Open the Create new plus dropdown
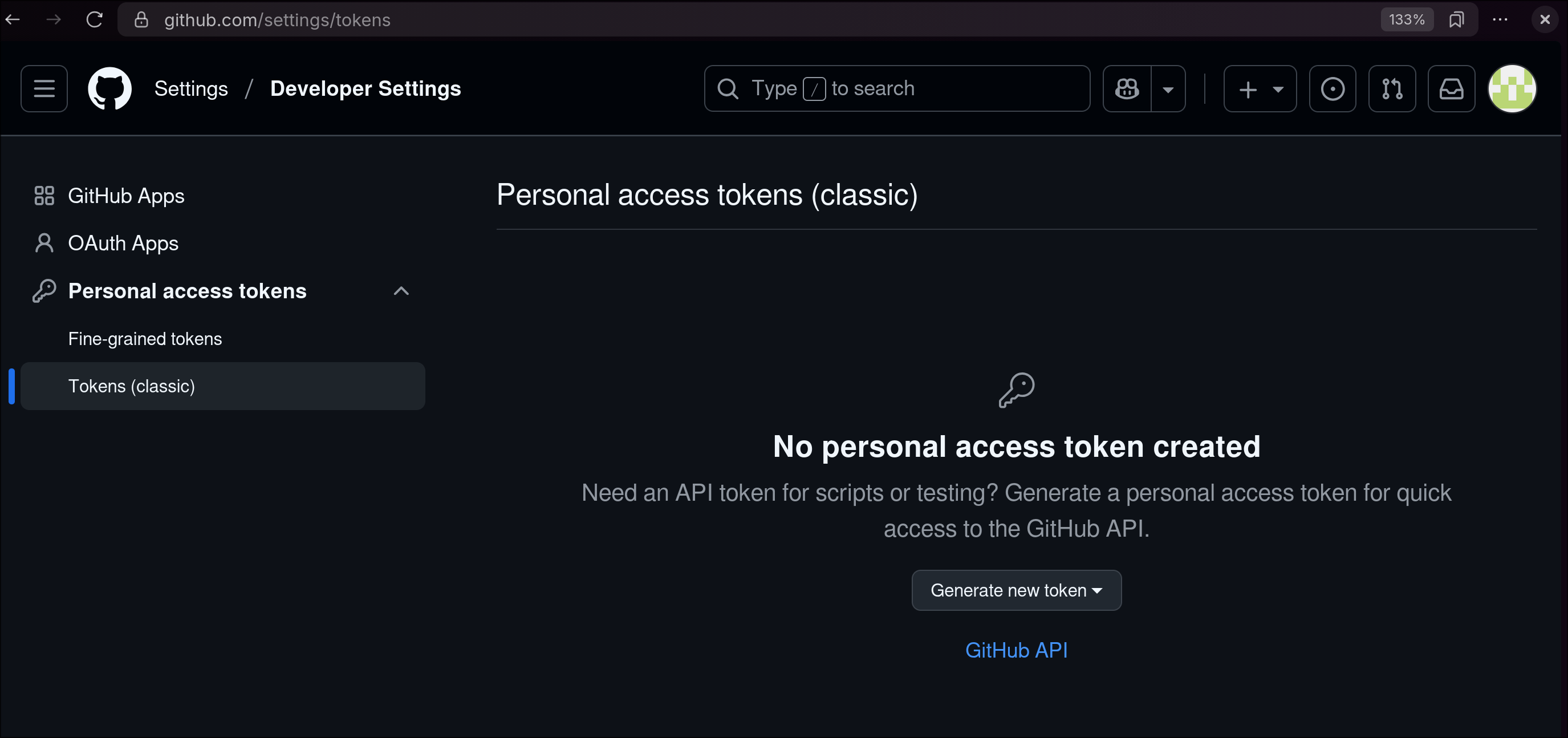1568x738 pixels. pos(1260,89)
